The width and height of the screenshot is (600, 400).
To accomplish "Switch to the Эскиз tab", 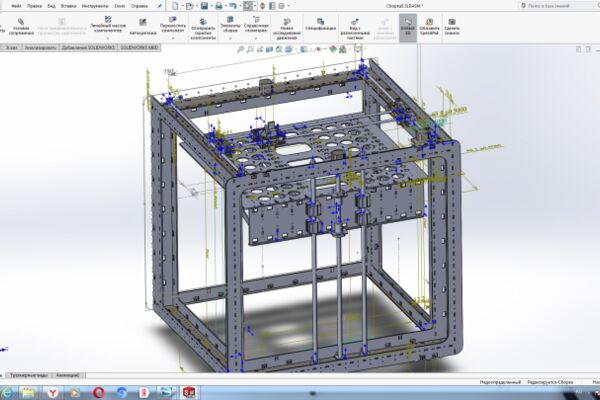I will (x=11, y=48).
